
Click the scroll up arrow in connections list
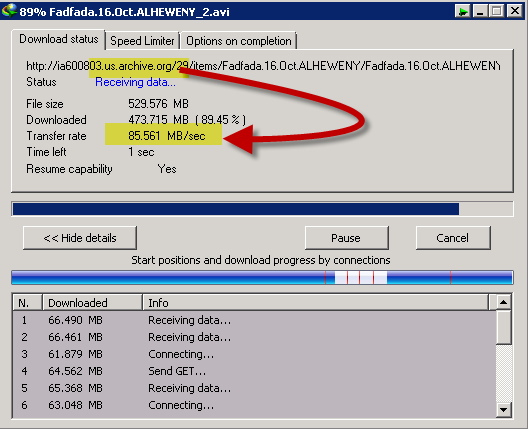(x=503, y=302)
